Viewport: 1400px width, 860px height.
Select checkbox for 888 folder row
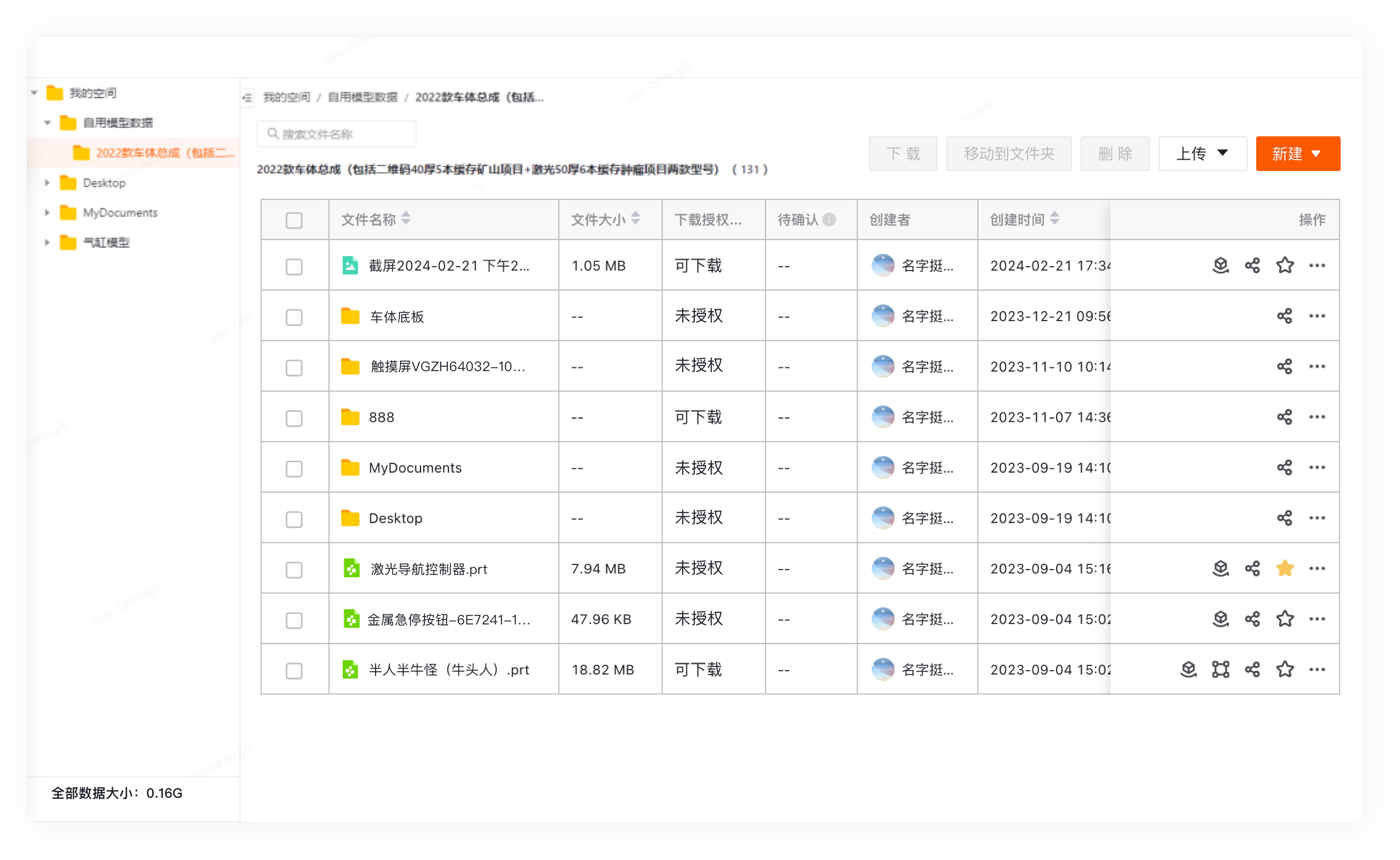[294, 419]
